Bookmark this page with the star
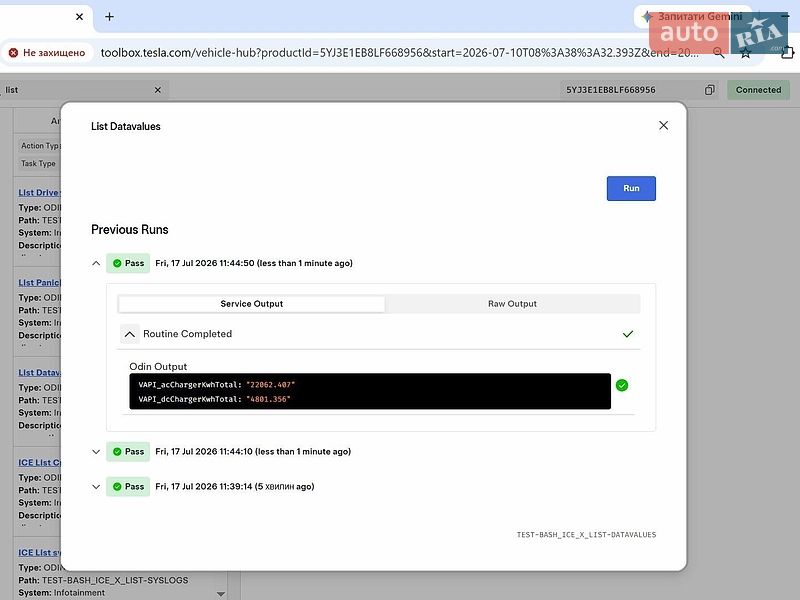800x600 pixels. click(x=745, y=53)
